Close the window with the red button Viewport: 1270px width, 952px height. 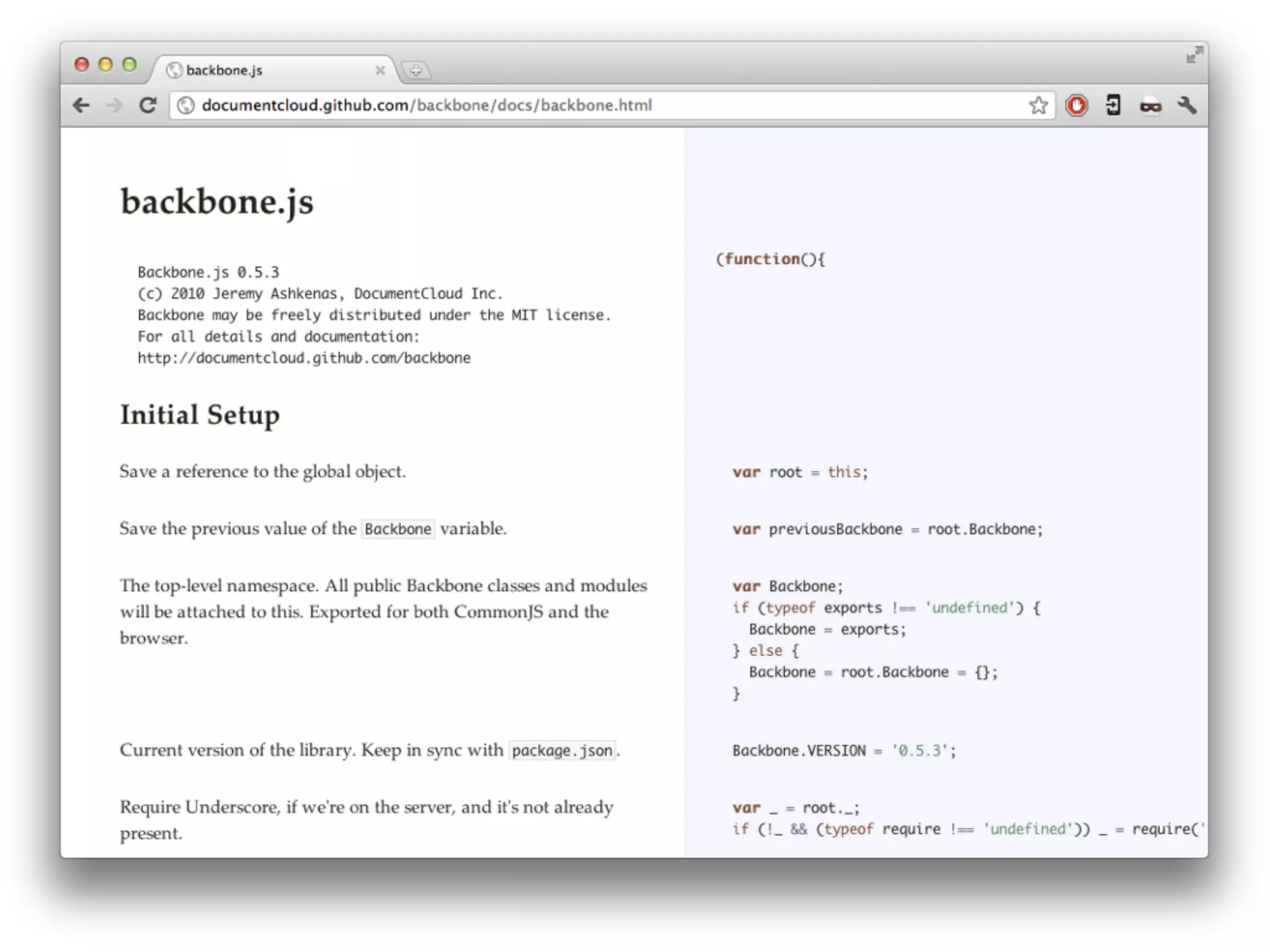pos(81,64)
